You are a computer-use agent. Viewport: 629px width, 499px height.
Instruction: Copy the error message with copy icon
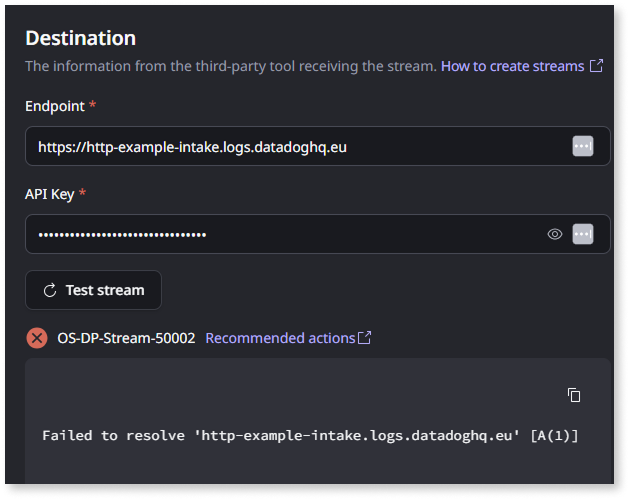click(x=574, y=395)
